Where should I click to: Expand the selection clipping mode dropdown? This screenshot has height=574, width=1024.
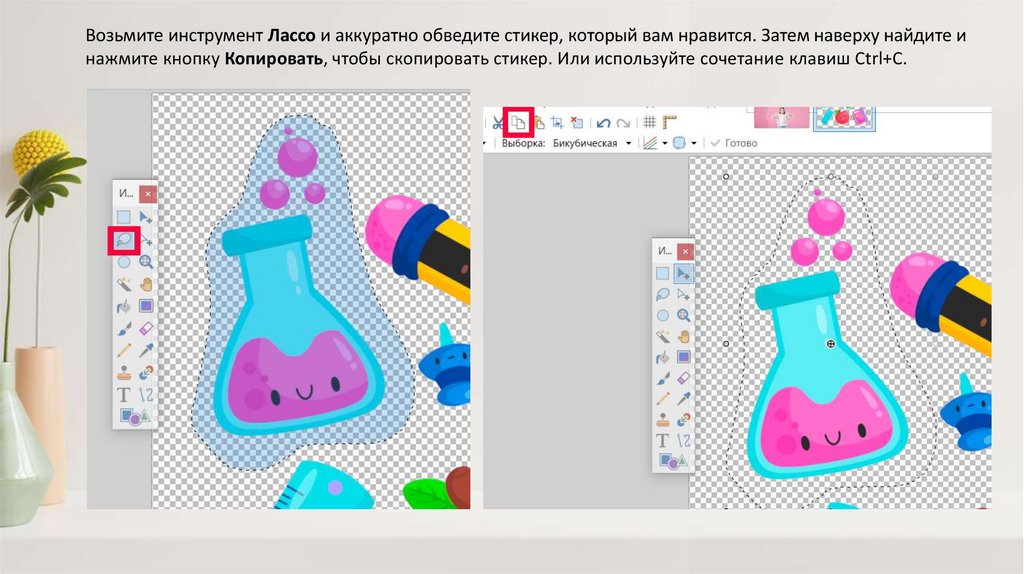click(693, 144)
